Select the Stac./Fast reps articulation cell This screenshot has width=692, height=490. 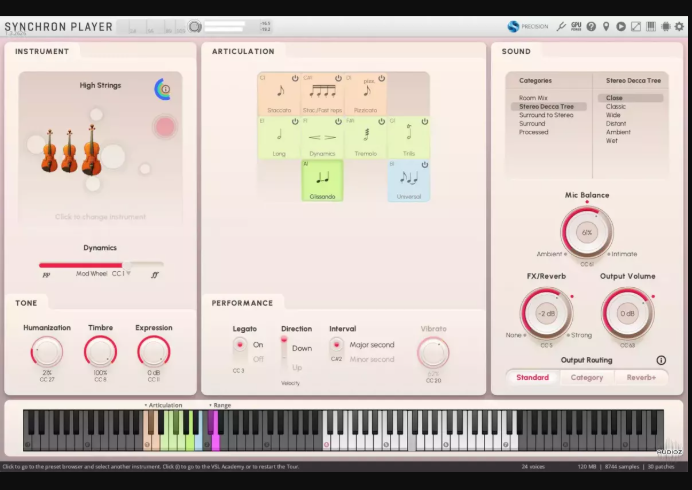tap(322, 94)
